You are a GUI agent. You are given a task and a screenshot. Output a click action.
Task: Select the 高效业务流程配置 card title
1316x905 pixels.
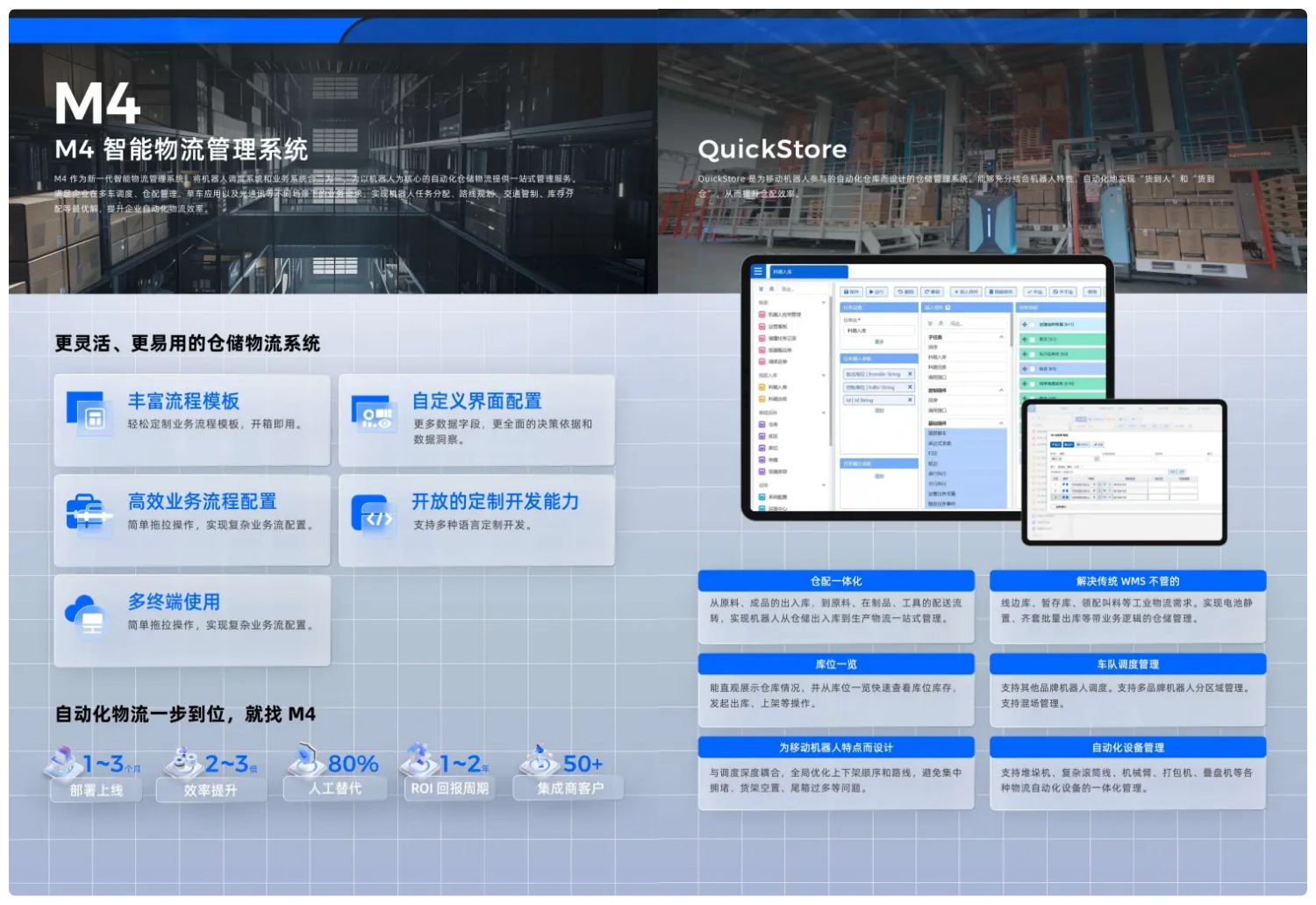tap(202, 501)
